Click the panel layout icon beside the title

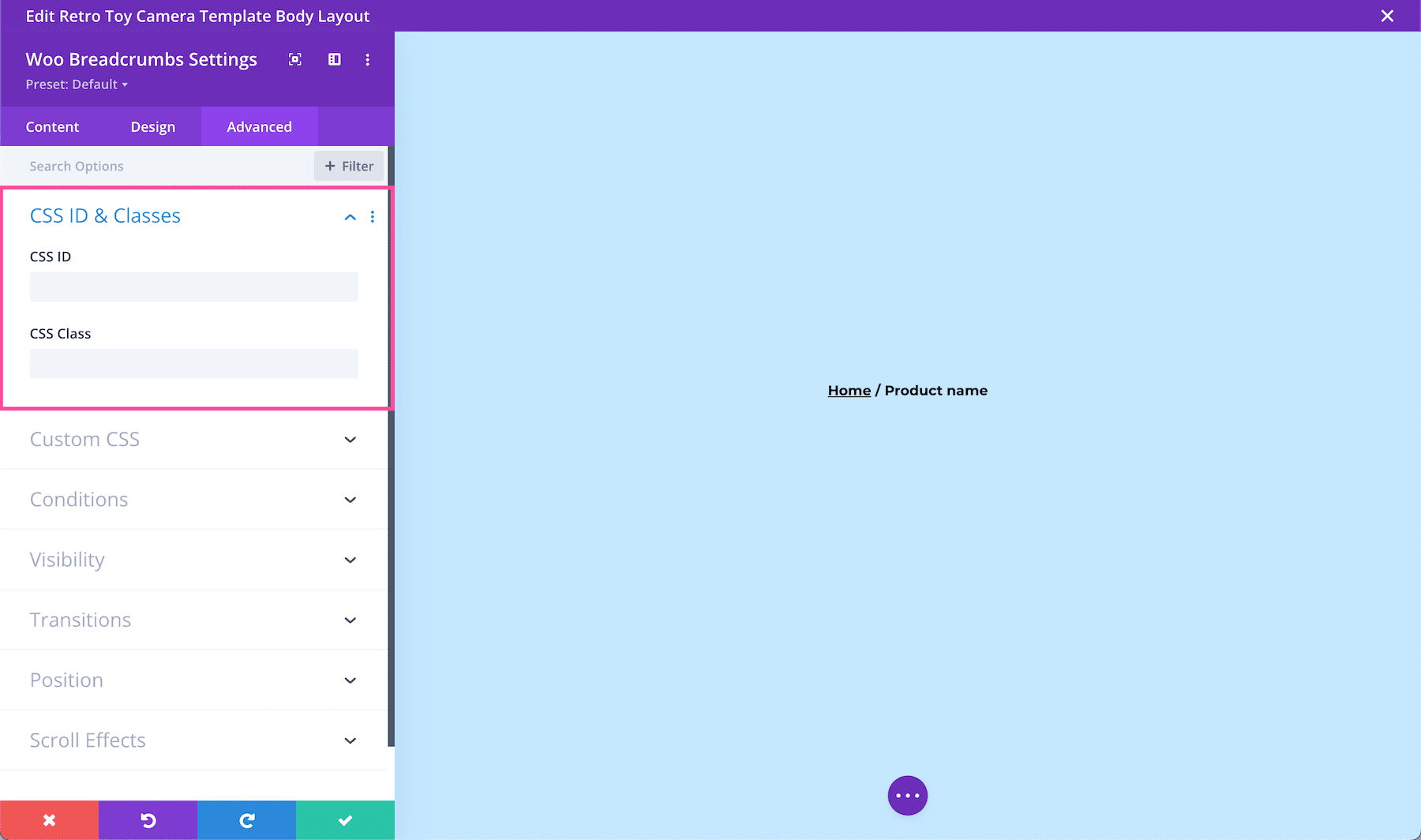[x=334, y=59]
